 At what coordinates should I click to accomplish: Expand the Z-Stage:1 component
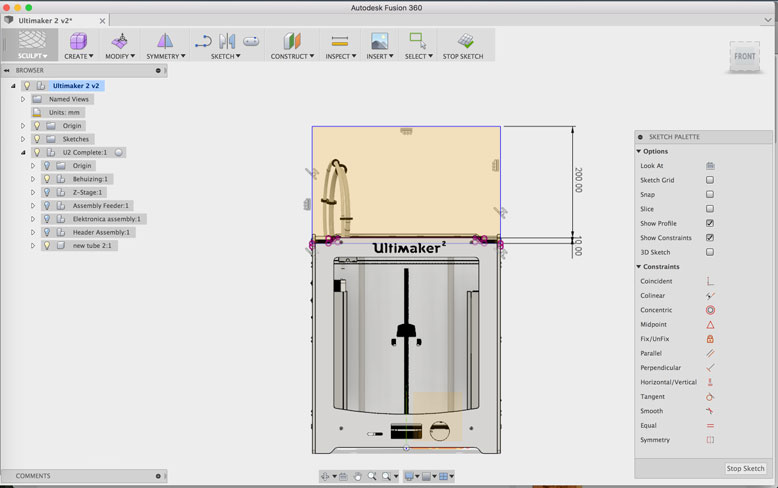click(33, 192)
